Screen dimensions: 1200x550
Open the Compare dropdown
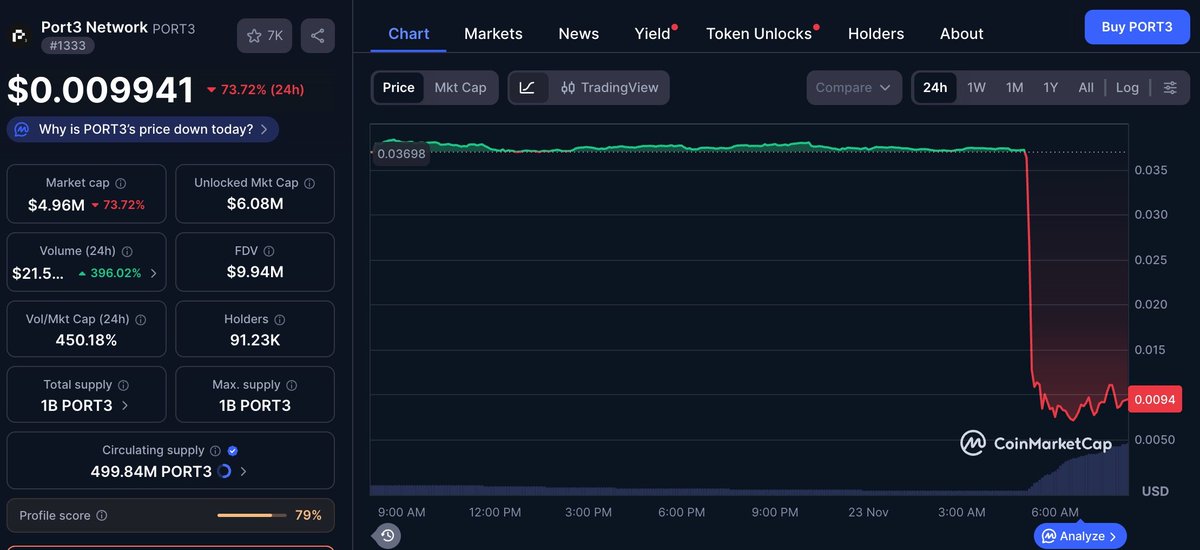coord(854,87)
